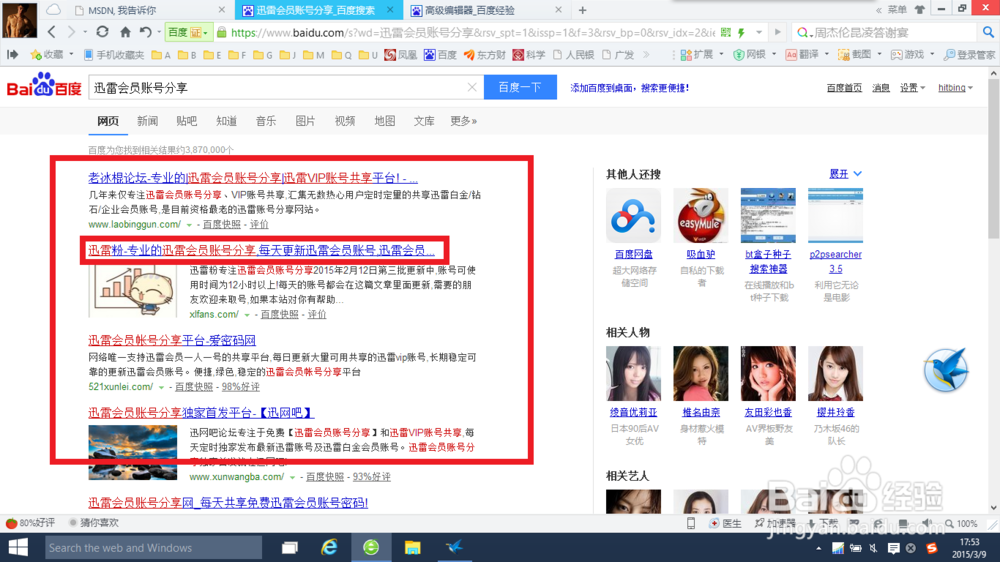Open 手机收藏夹 mobile bookmarks
Screen dimensions: 1000x562
point(114,55)
